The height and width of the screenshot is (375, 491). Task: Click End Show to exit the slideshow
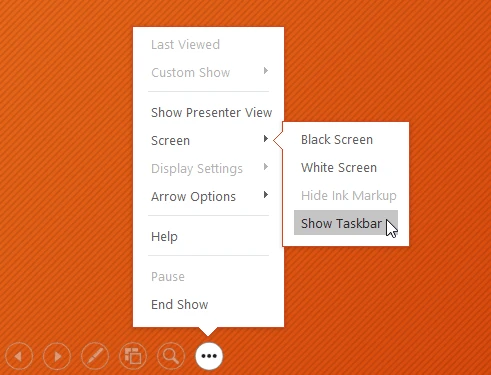pyautogui.click(x=180, y=305)
